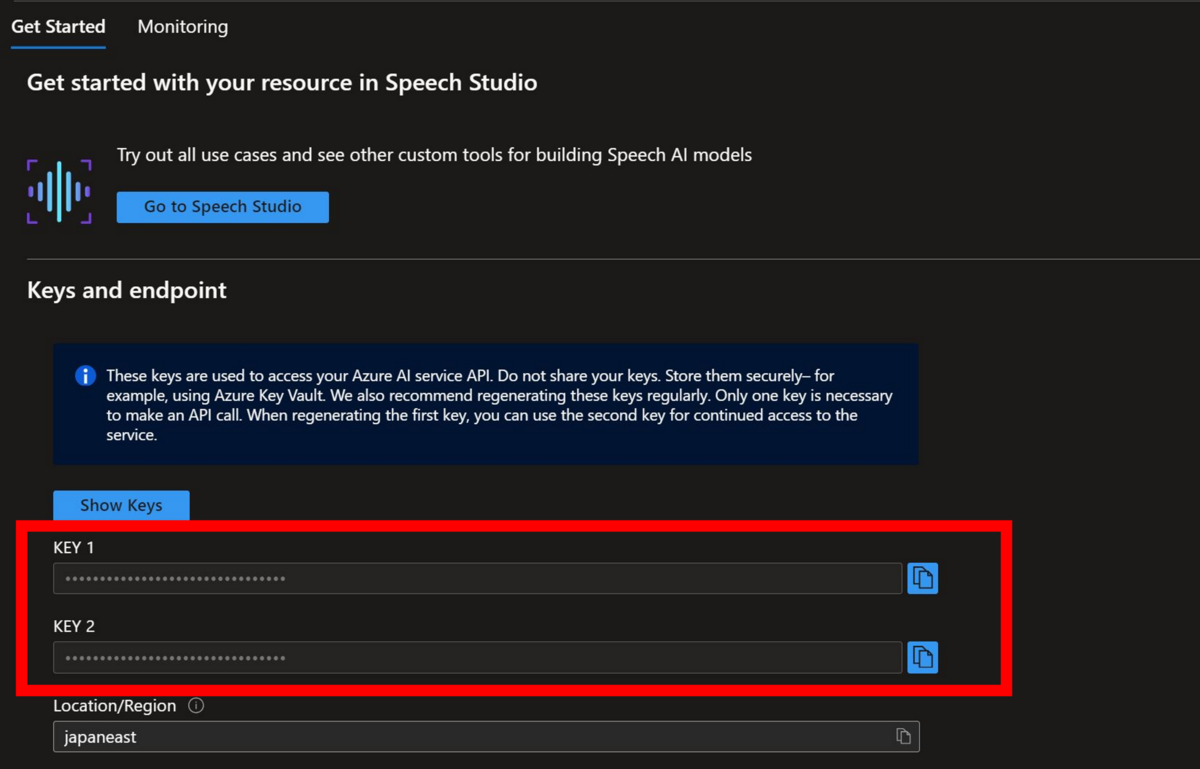The image size is (1200, 769).
Task: Select the japaneast region field
Action: (x=486, y=737)
